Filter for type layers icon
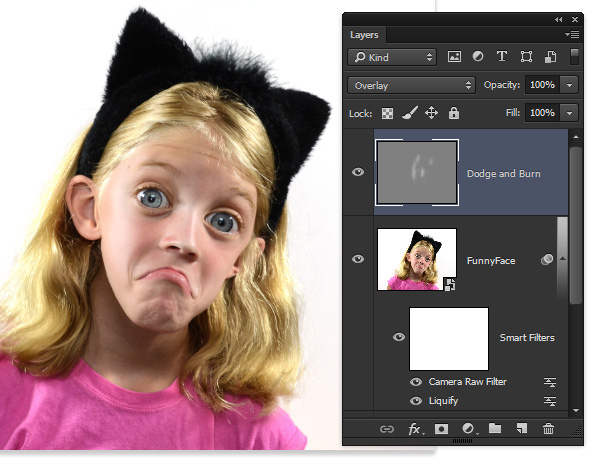Screen dimensions: 600x458 click(x=502, y=57)
